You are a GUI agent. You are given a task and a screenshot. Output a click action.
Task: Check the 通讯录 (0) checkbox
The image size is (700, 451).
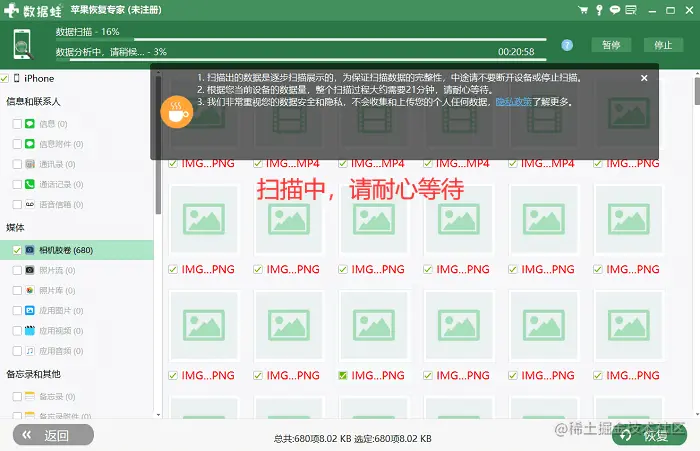coord(17,164)
